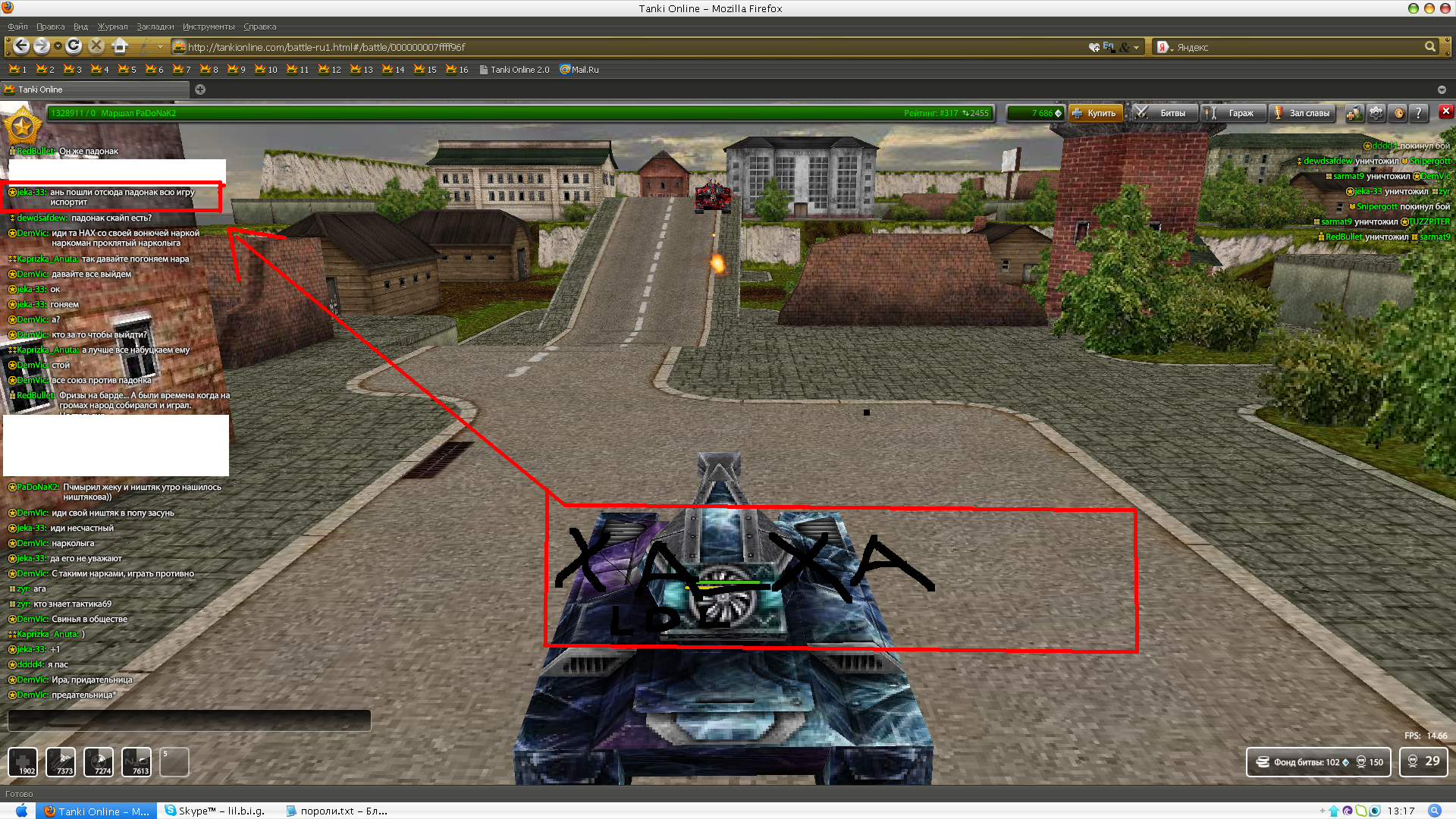The height and width of the screenshot is (819, 1456).
Task: Click the 29 kills counter
Action: pyautogui.click(x=1423, y=761)
